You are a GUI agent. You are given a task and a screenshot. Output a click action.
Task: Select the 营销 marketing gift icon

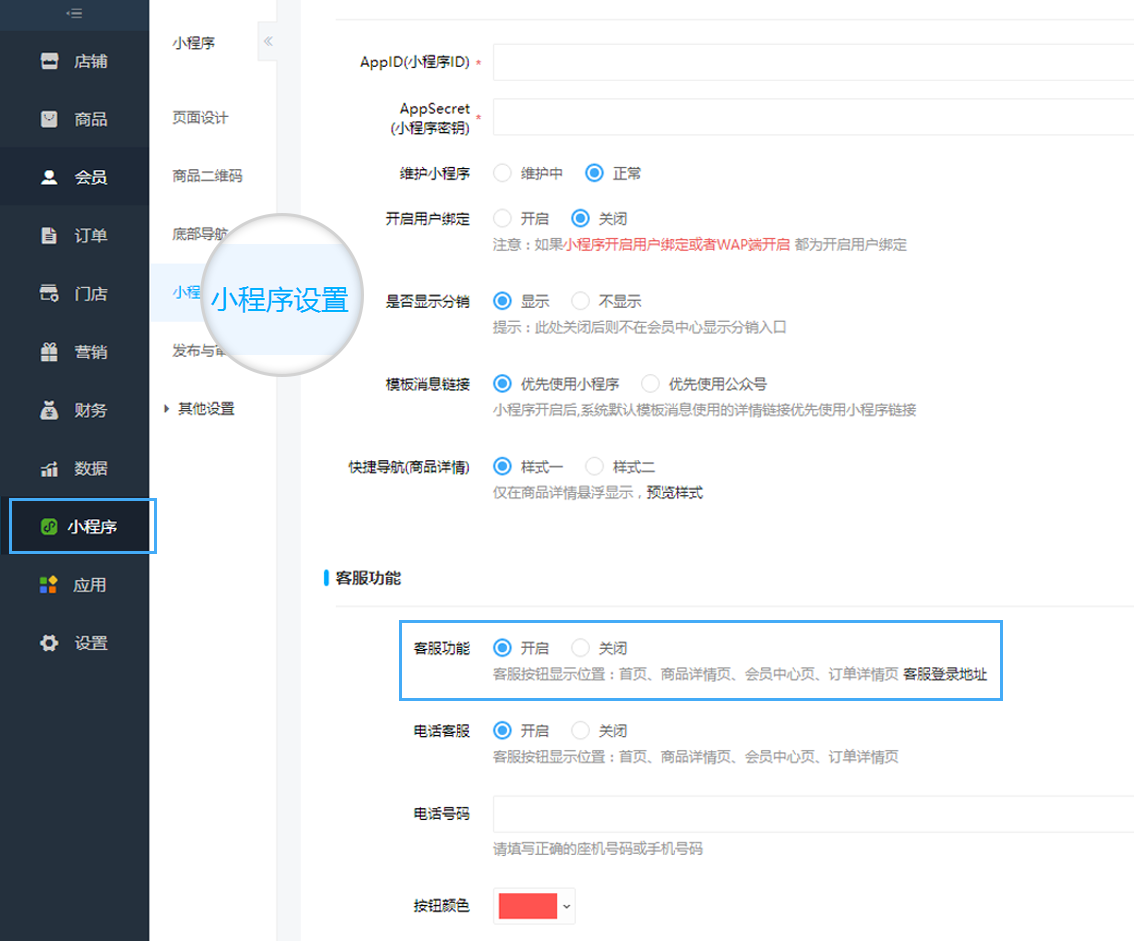[x=47, y=352]
